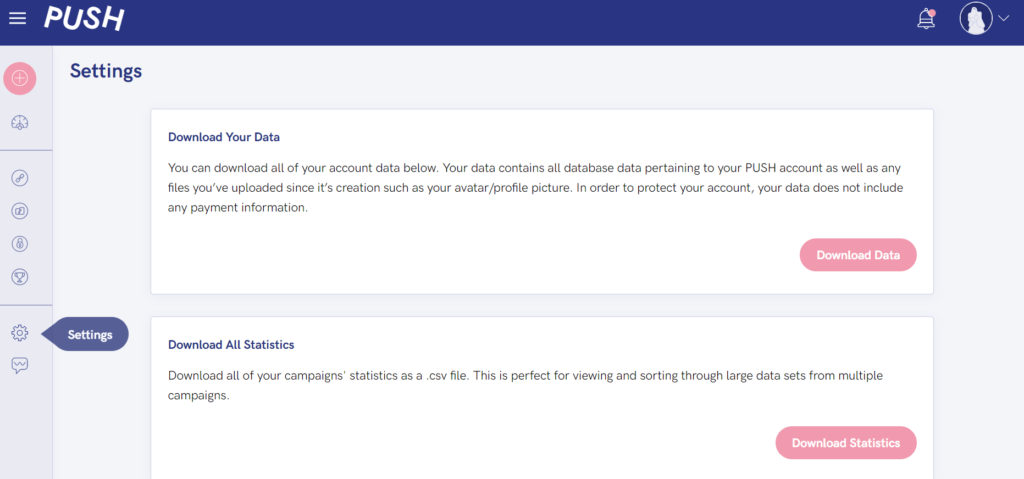Click the Download Your Data heading

click(x=224, y=137)
